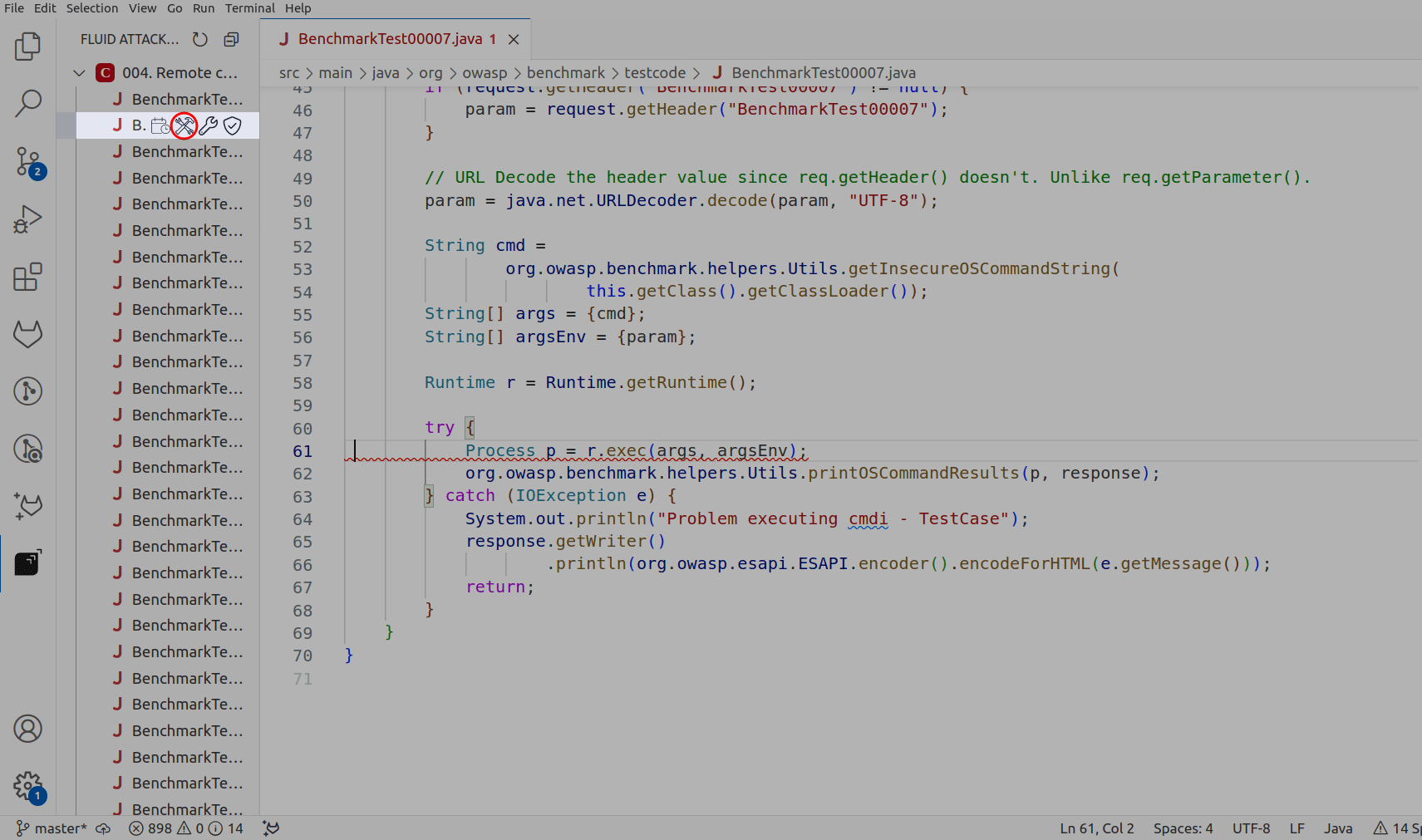Open the Explorer view in activity bar
Screen dimensions: 1422x840
click(x=27, y=47)
